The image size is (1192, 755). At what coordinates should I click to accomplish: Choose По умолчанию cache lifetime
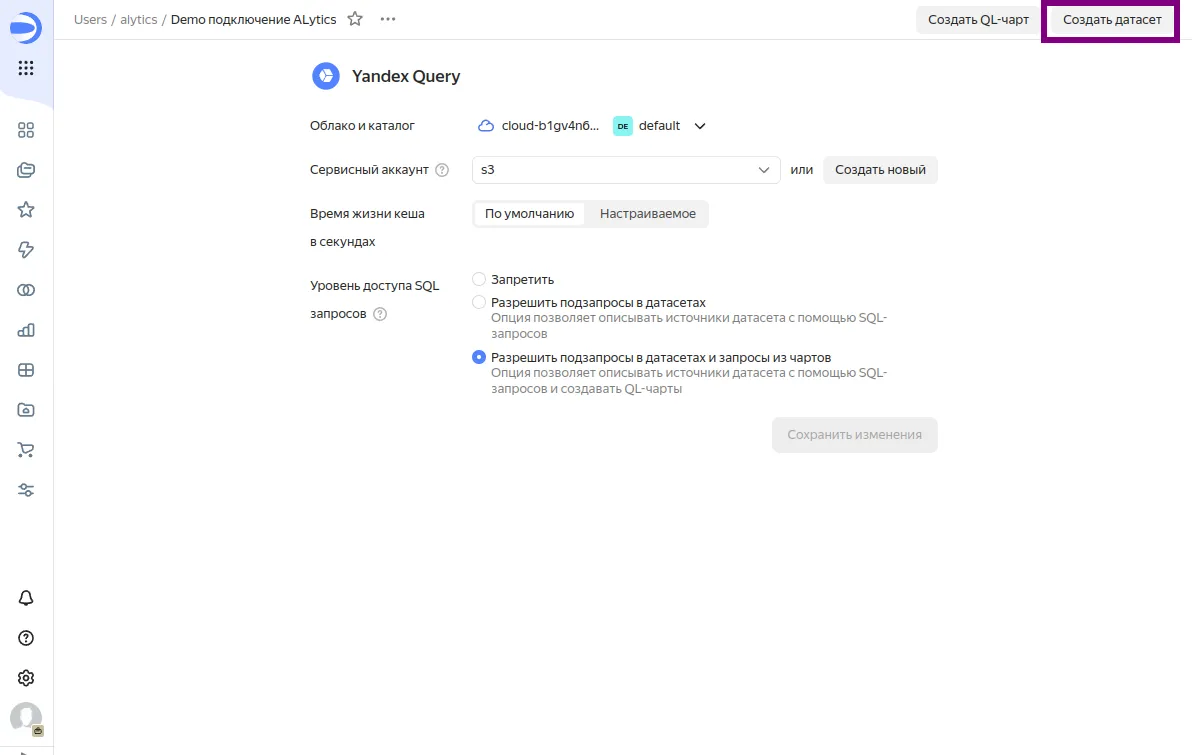[x=529, y=214]
